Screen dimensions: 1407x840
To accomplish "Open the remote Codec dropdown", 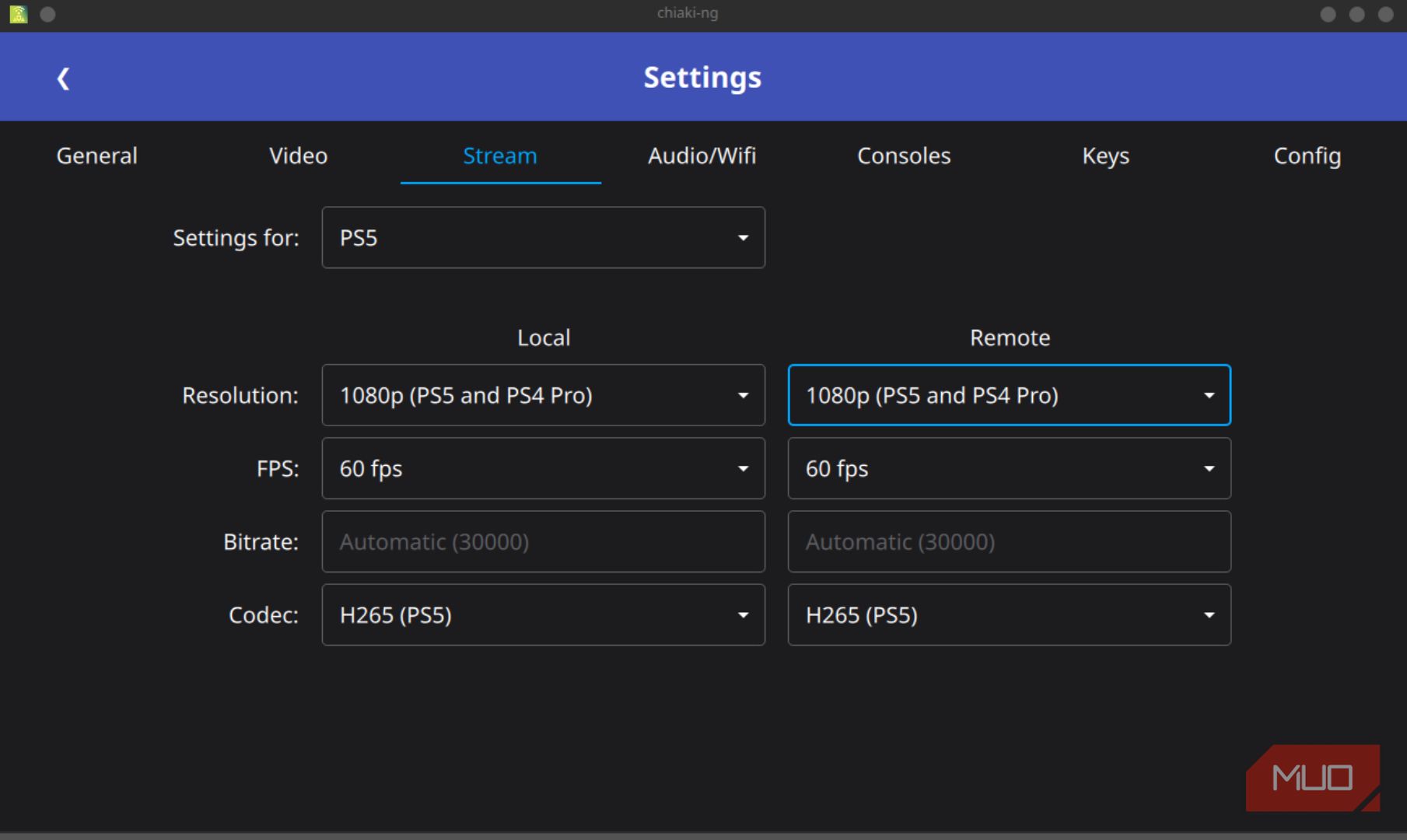I will [x=1009, y=614].
